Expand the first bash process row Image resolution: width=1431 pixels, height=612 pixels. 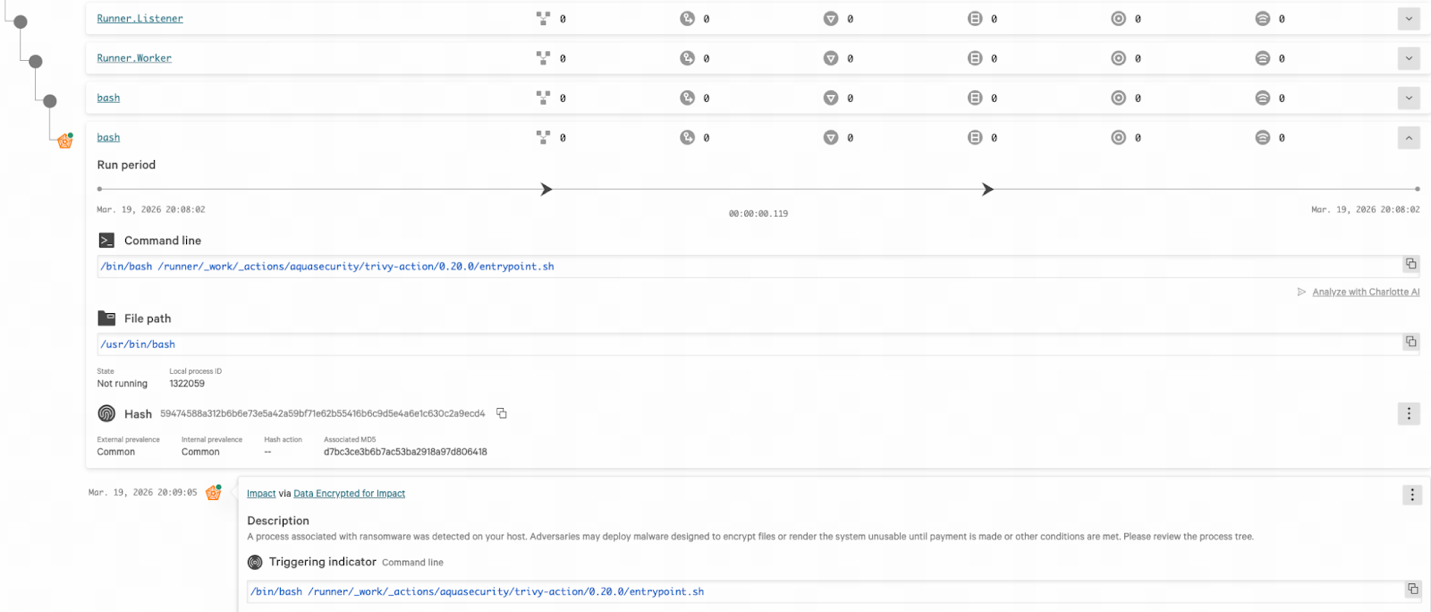(1408, 98)
